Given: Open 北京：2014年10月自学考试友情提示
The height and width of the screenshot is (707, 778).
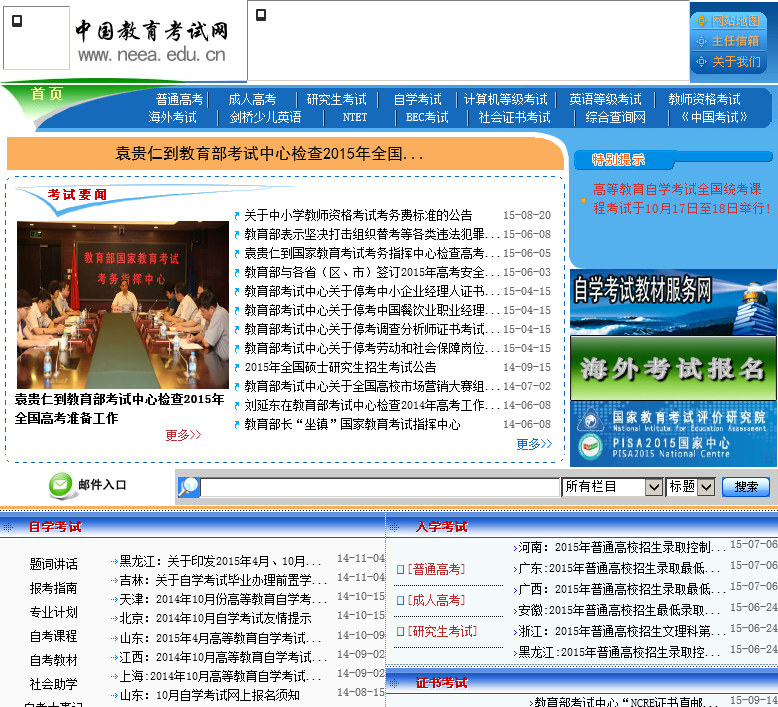Looking at the screenshot, I should pyautogui.click(x=215, y=619).
